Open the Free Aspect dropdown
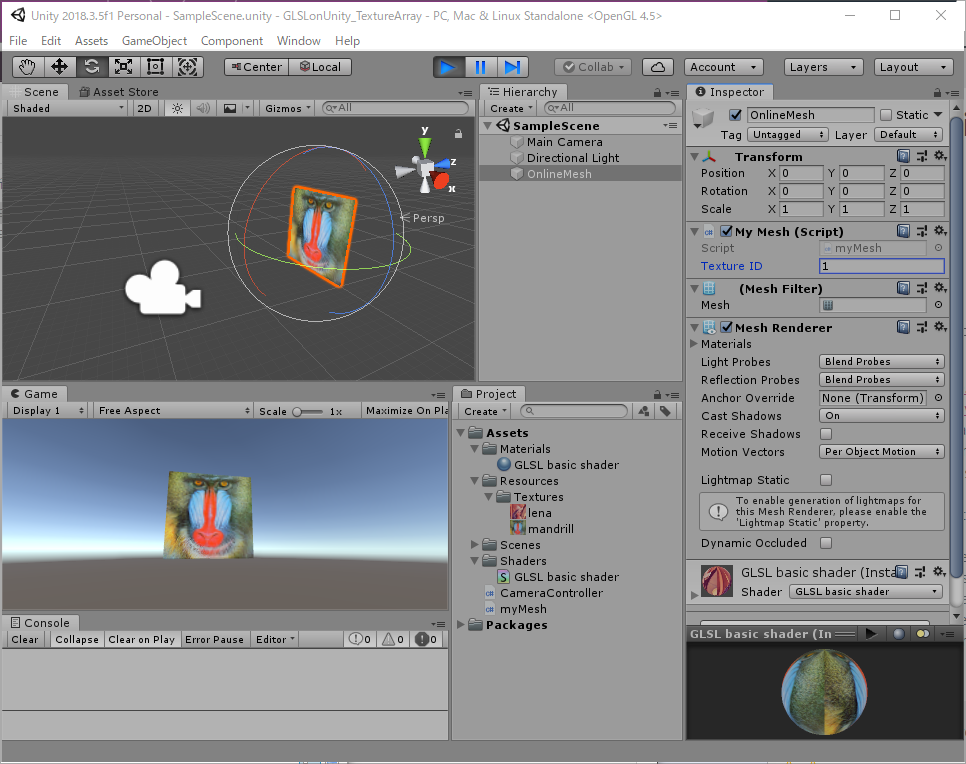This screenshot has height=764, width=966. 172,411
